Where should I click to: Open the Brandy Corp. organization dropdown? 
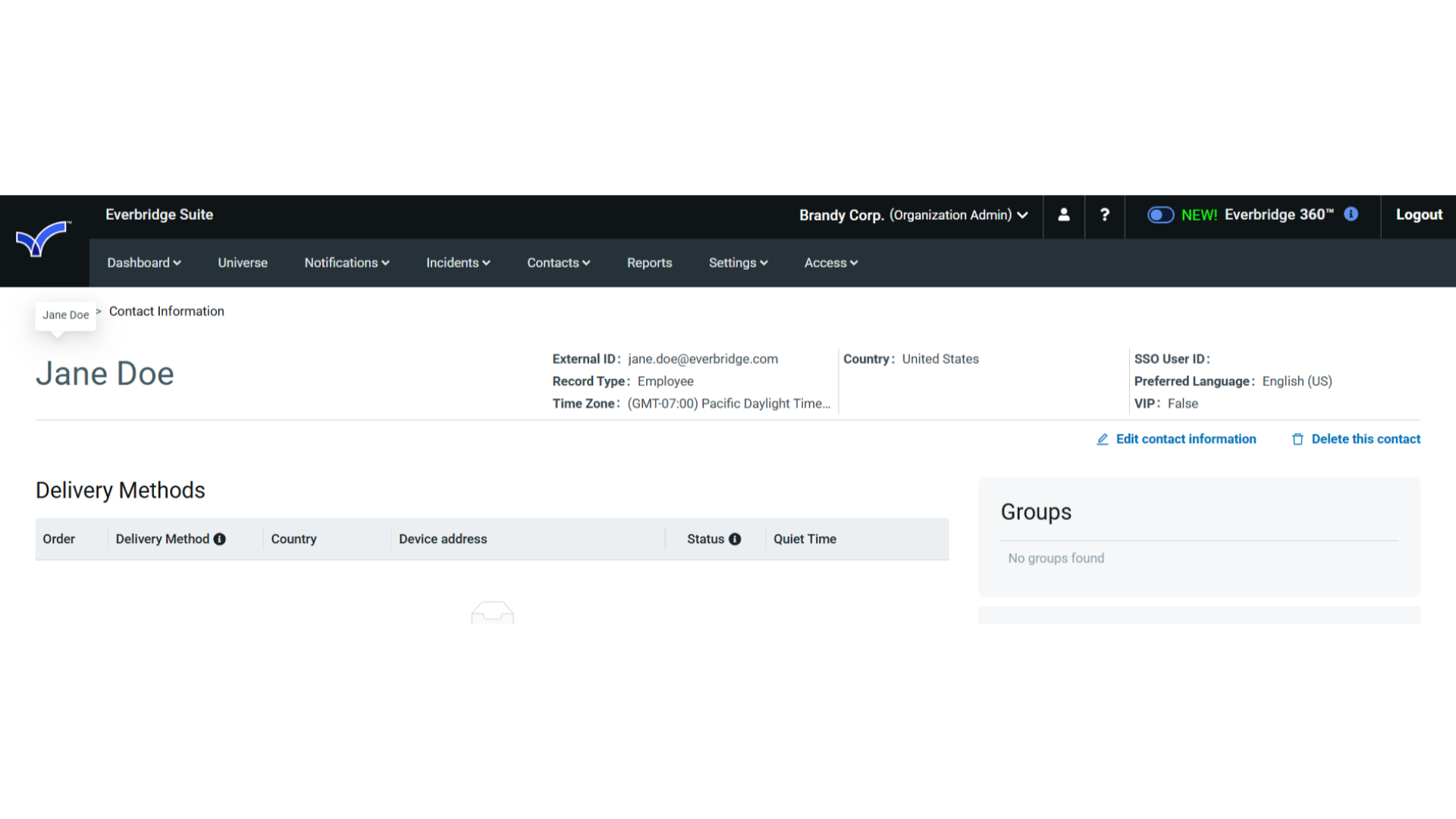click(913, 215)
